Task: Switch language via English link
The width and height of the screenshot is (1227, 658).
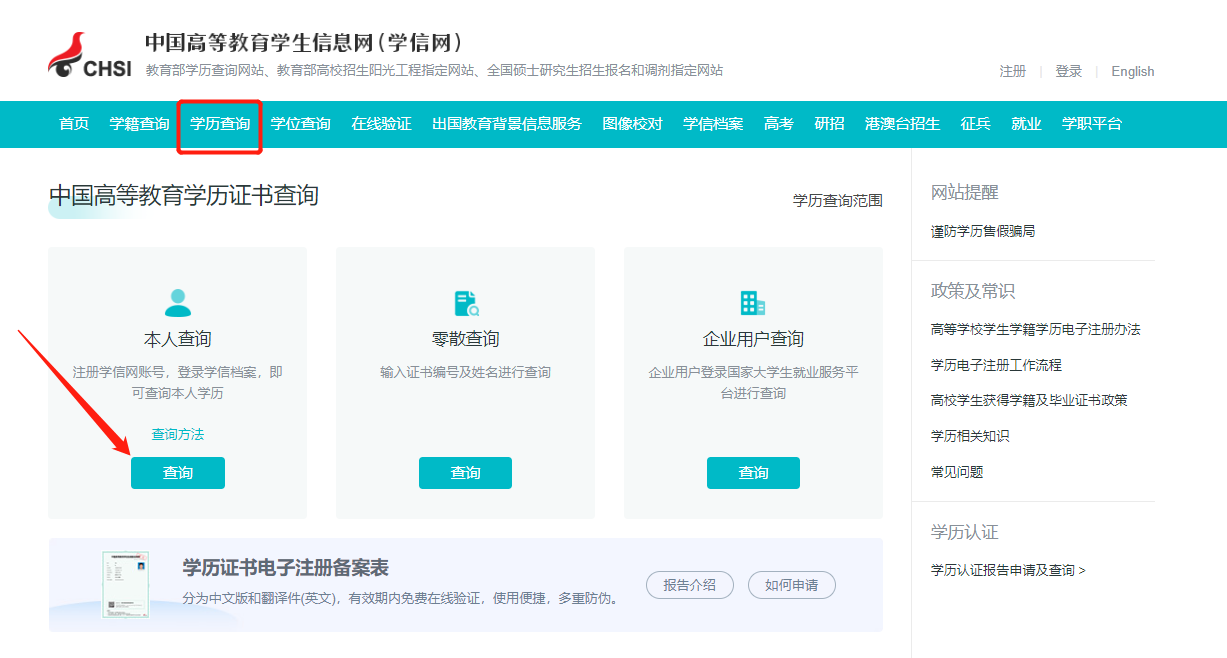Action: click(x=1133, y=71)
